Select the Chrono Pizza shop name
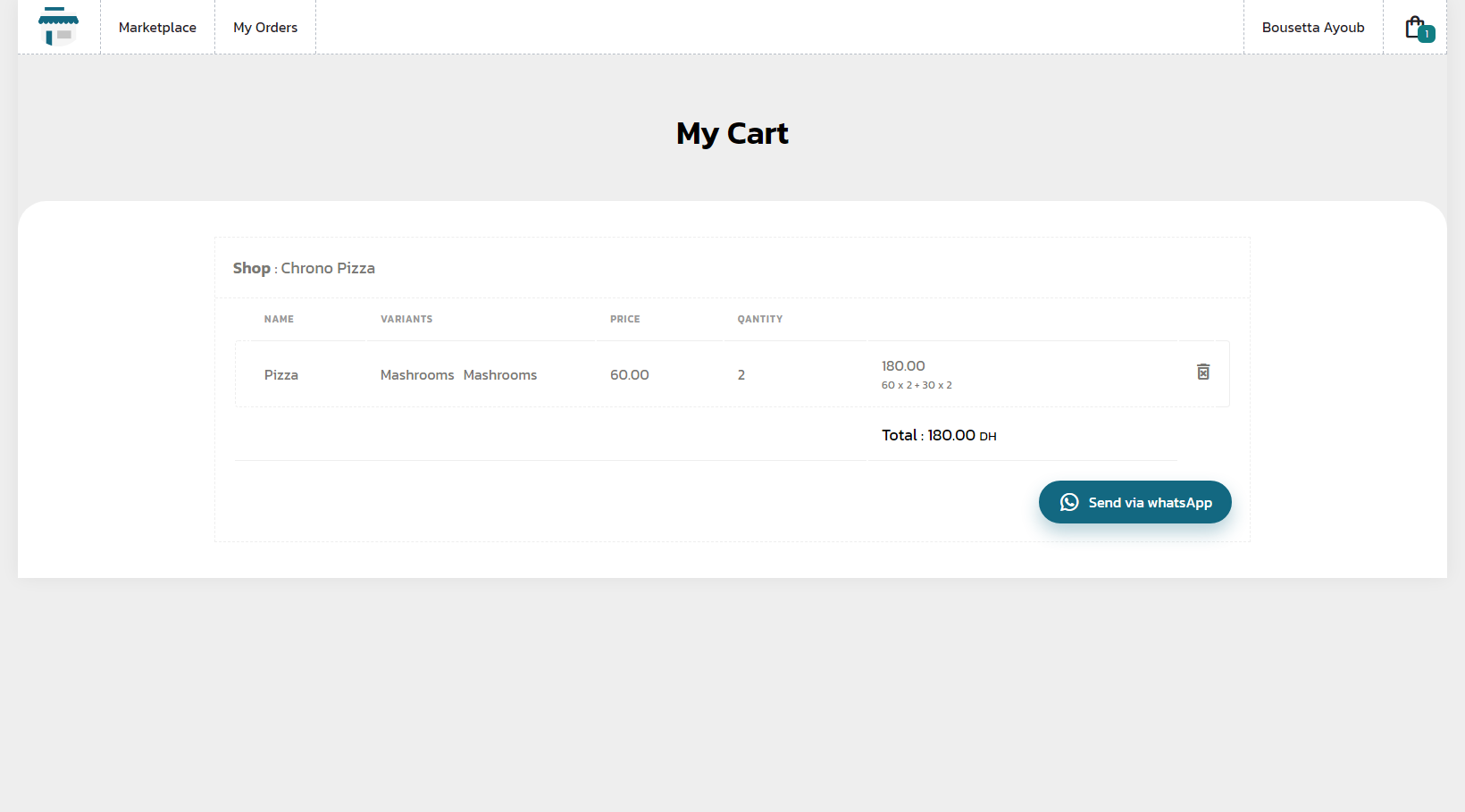 click(x=328, y=268)
